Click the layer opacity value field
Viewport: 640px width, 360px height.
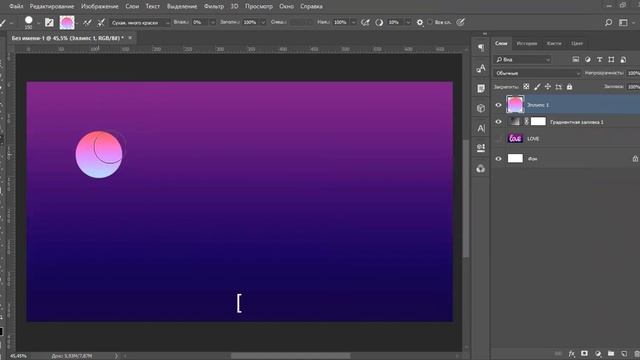coord(633,73)
